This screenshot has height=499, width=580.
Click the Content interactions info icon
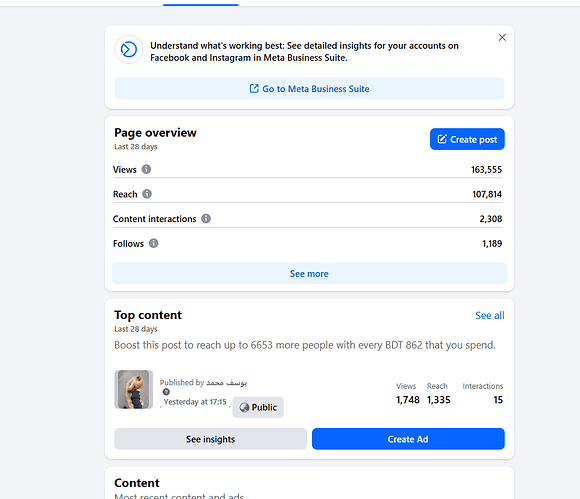tap(206, 219)
